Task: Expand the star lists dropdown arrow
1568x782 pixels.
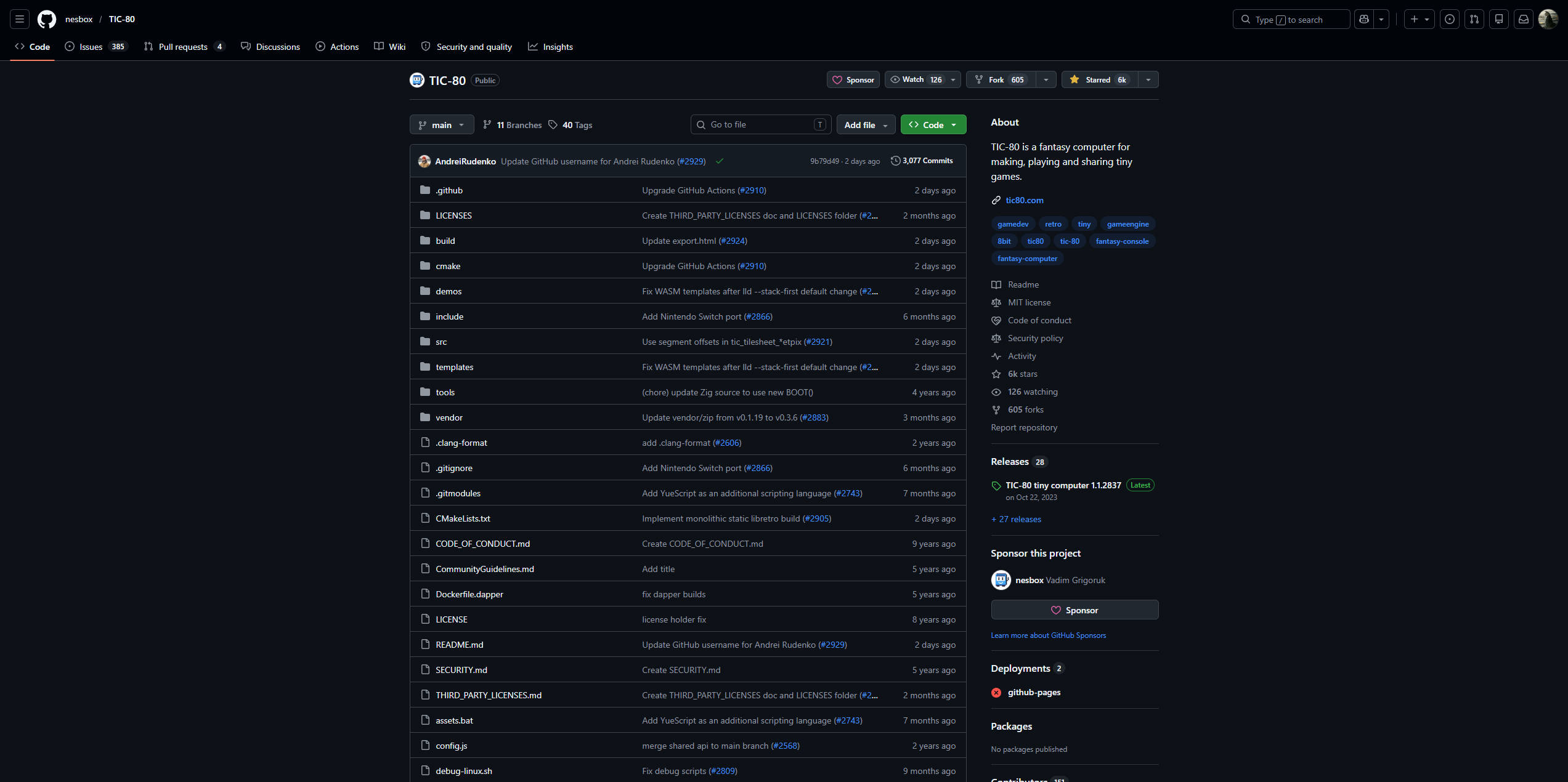Action: [x=1148, y=79]
